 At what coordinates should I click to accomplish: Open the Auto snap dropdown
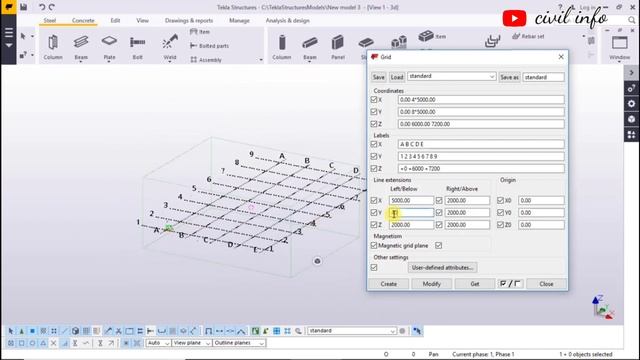tap(158, 343)
